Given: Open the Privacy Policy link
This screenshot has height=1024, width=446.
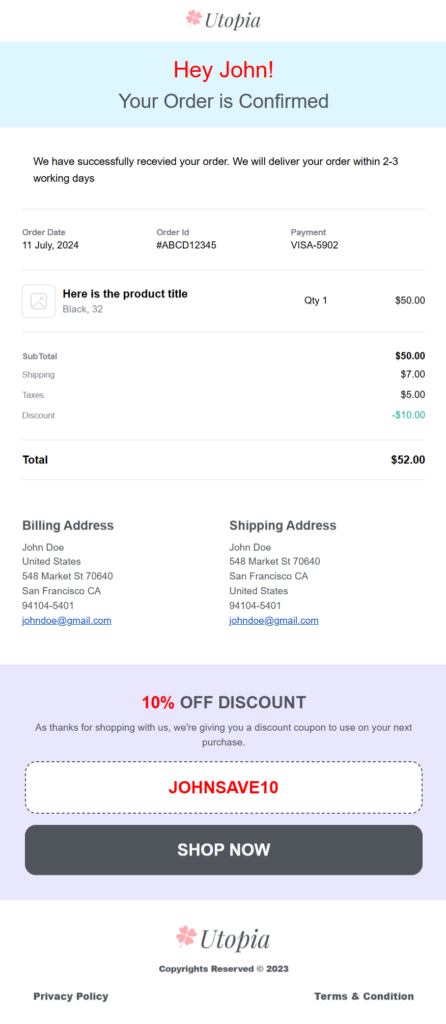Looking at the screenshot, I should pos(71,996).
